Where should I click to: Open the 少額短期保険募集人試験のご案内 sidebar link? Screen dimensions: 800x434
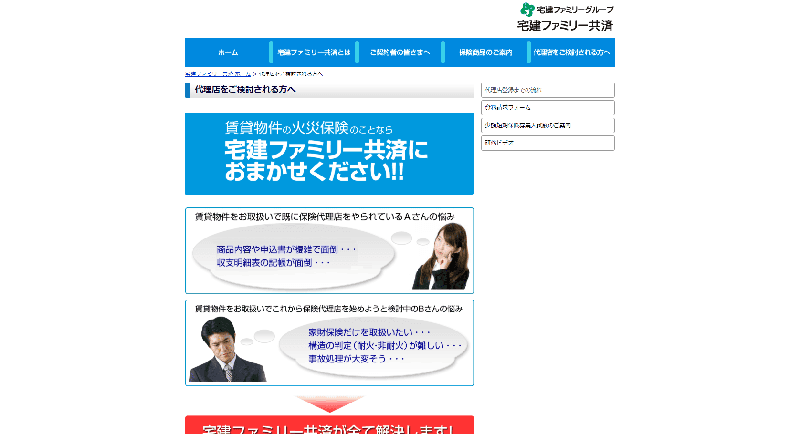547,125
